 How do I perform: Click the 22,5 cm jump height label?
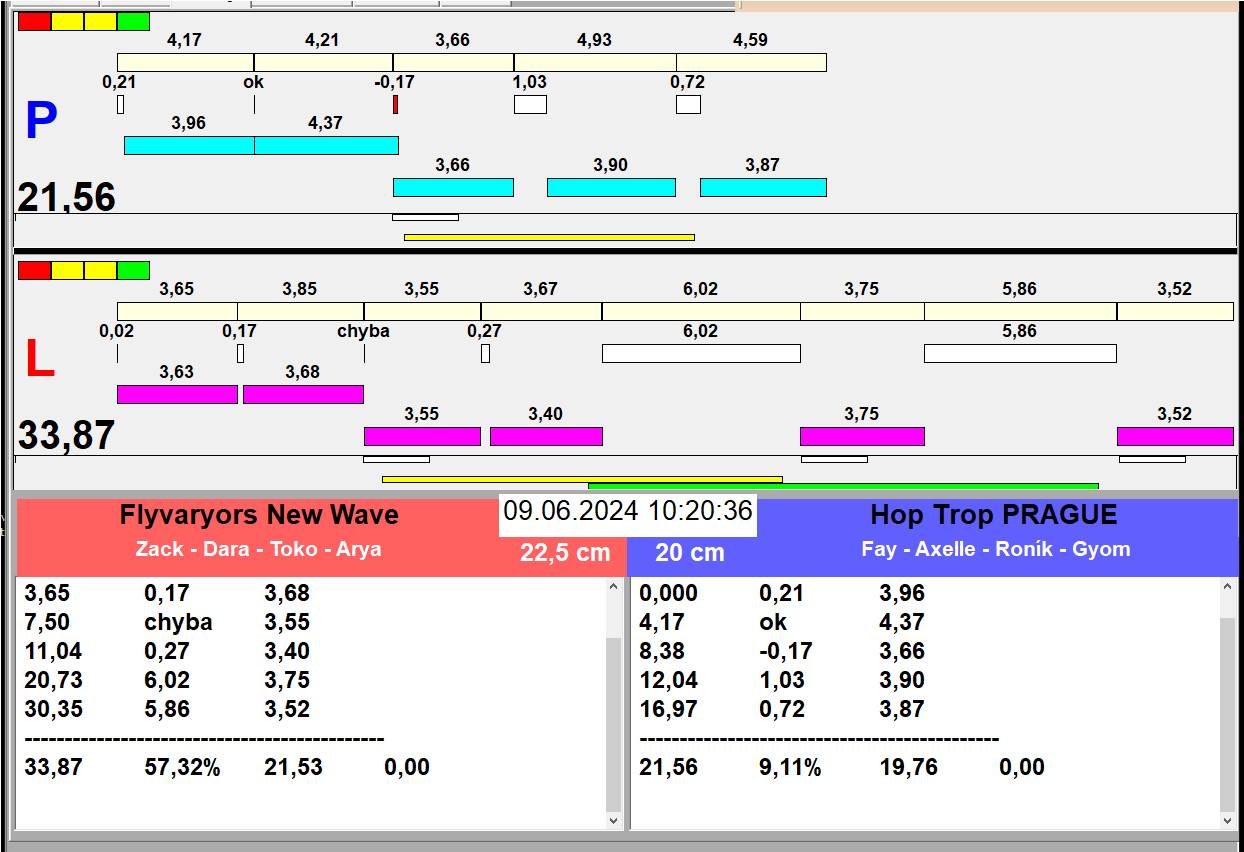(565, 553)
